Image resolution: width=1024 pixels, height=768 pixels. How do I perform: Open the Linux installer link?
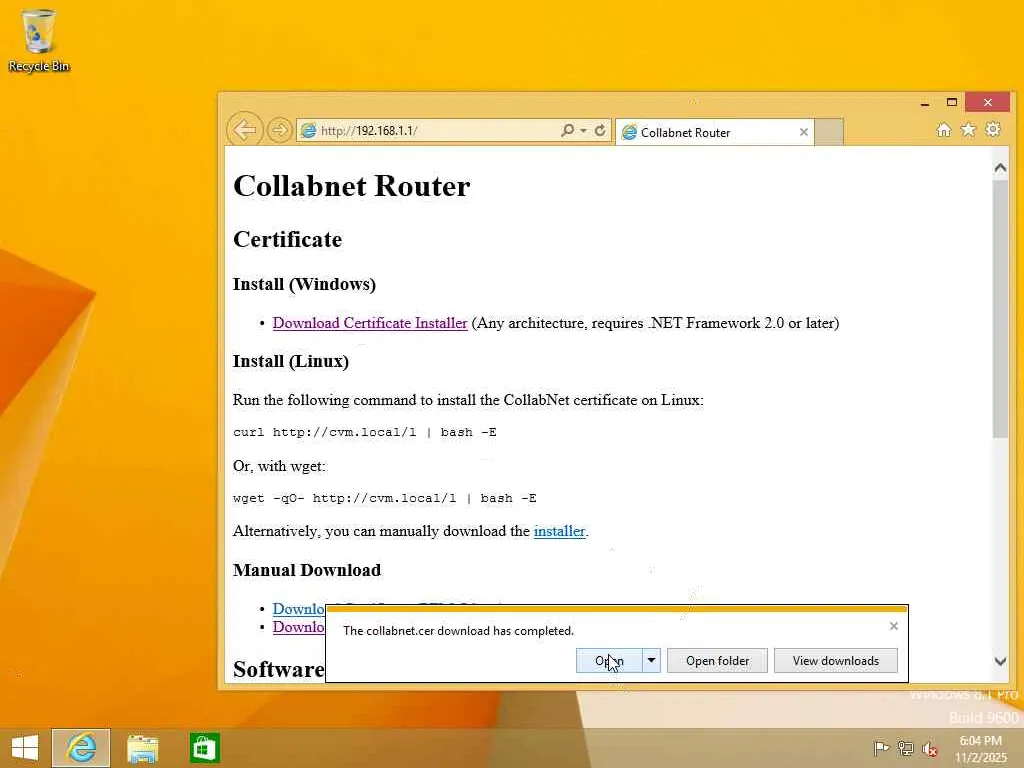point(560,531)
